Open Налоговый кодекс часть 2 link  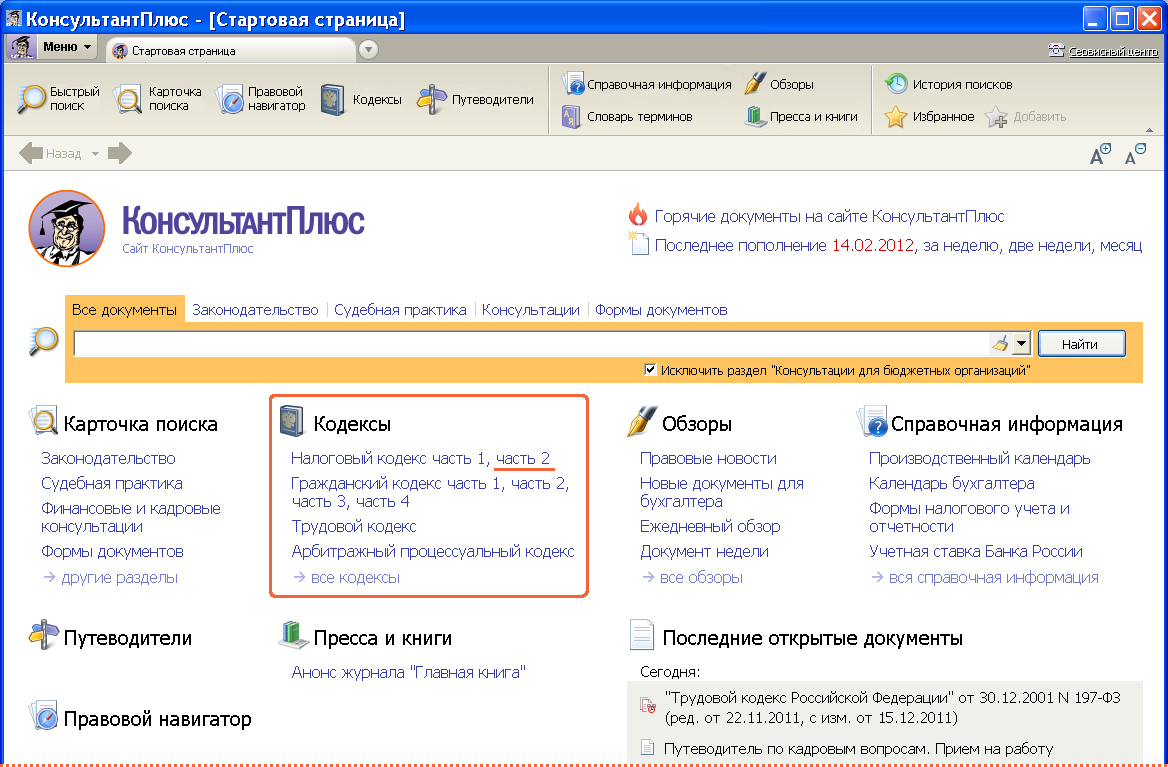[523, 459]
